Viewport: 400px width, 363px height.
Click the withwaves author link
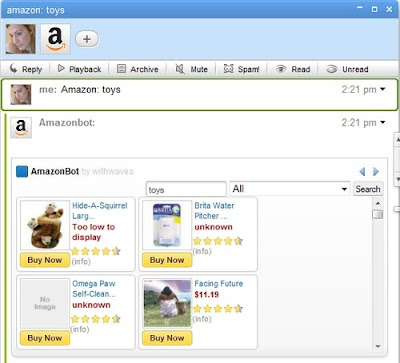click(113, 171)
